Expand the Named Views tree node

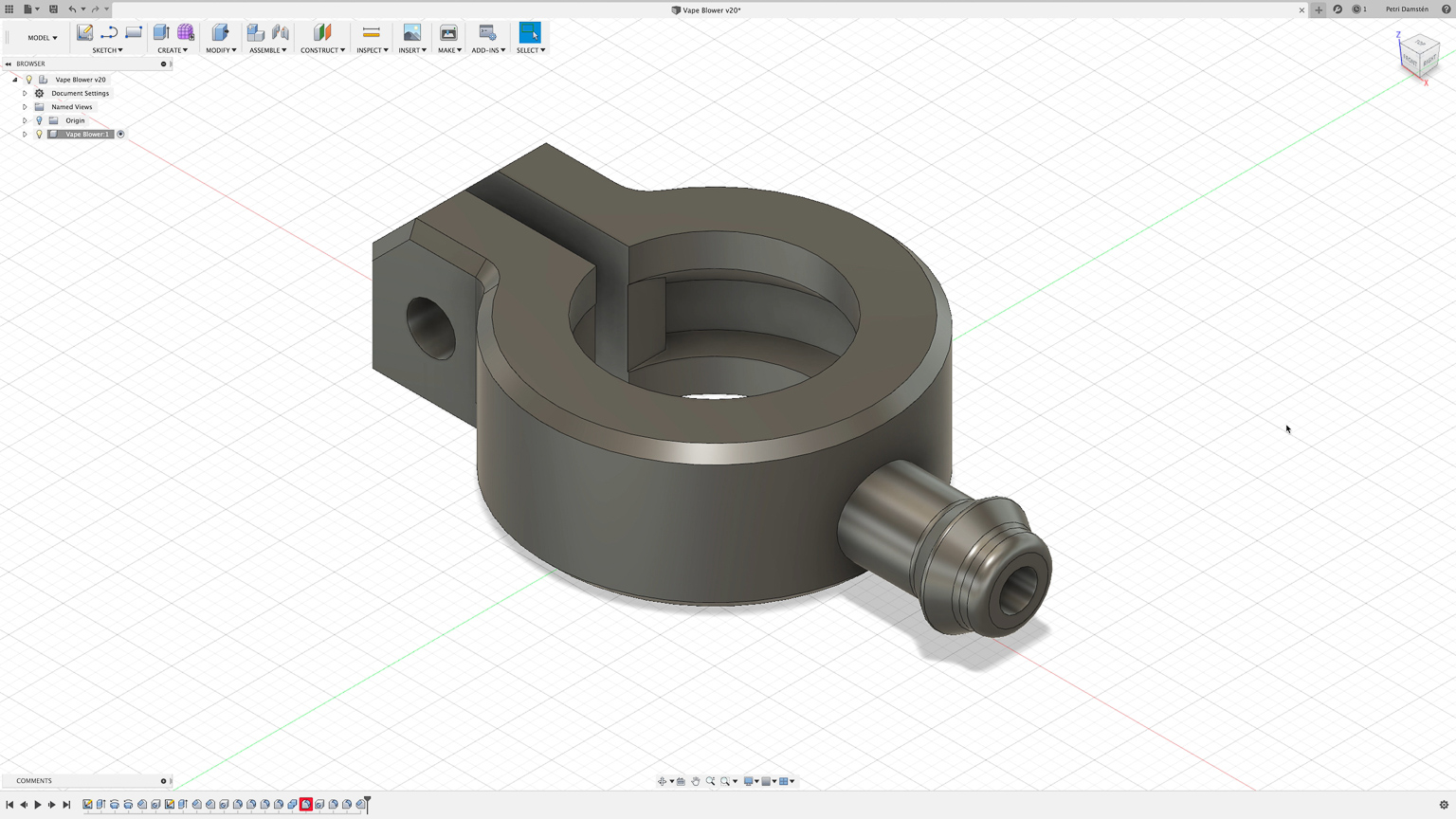[25, 107]
